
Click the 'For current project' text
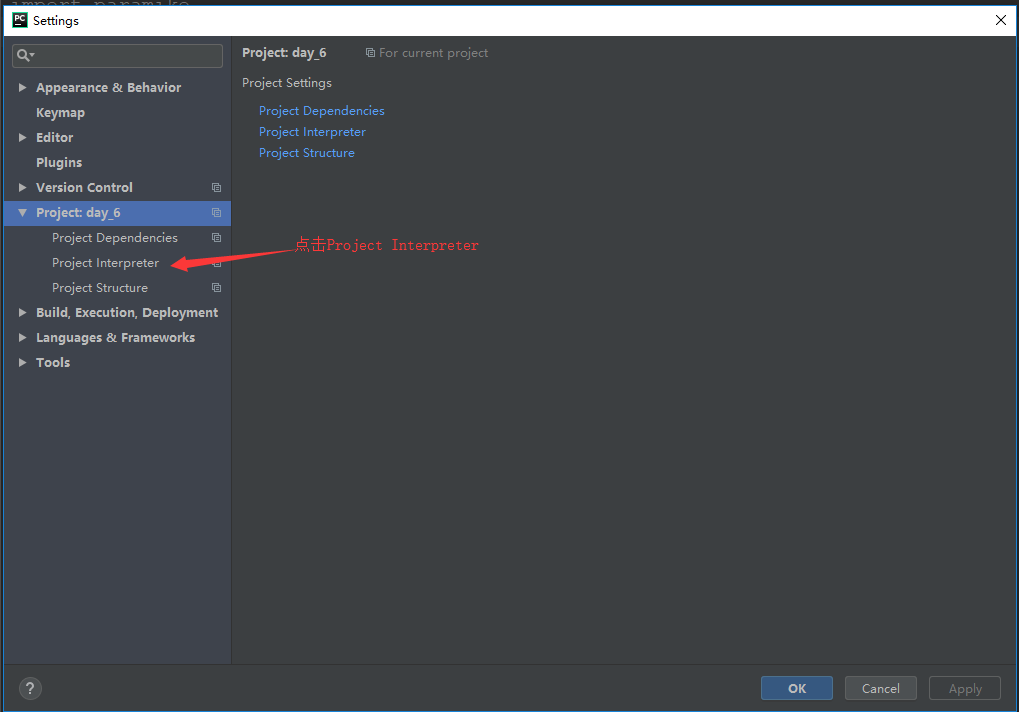click(433, 53)
